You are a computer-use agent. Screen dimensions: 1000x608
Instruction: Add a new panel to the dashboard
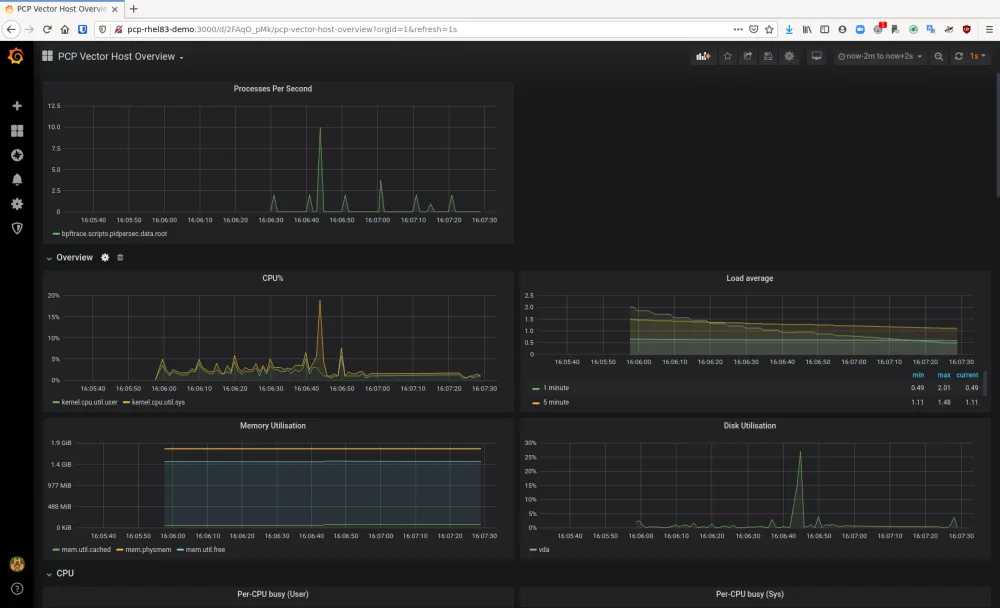coord(703,57)
